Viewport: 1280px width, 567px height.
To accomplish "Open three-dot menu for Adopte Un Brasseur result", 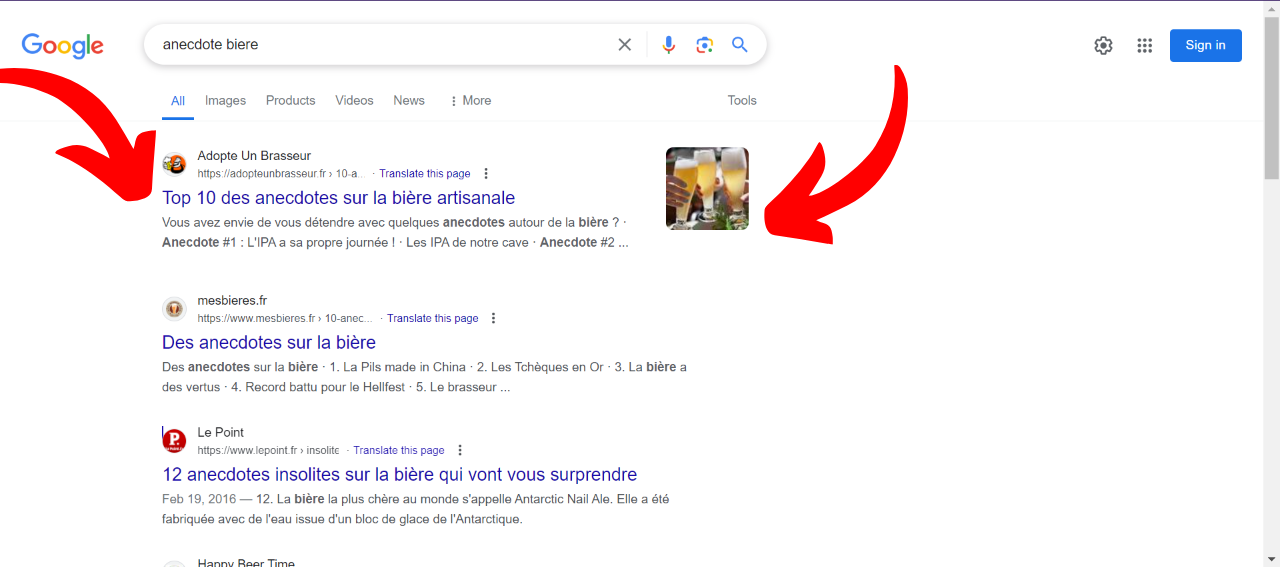I will point(487,174).
